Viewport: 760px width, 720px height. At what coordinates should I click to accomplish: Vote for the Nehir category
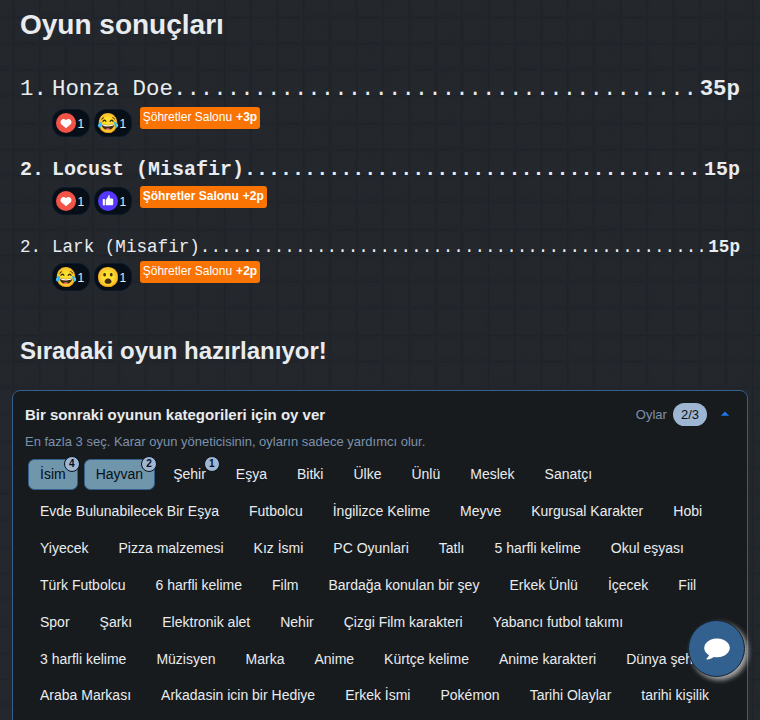tap(297, 622)
